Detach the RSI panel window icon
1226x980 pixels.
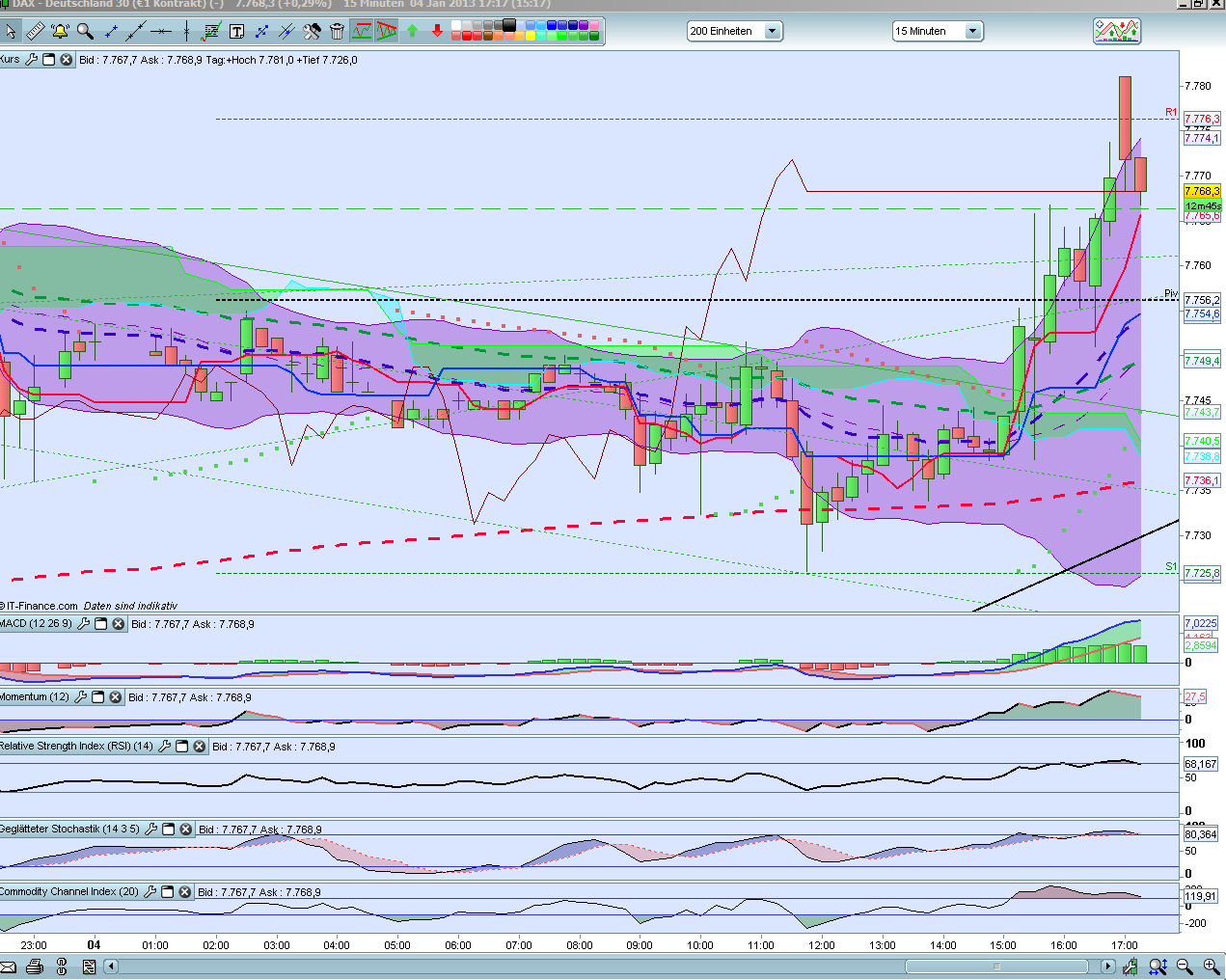click(x=181, y=747)
